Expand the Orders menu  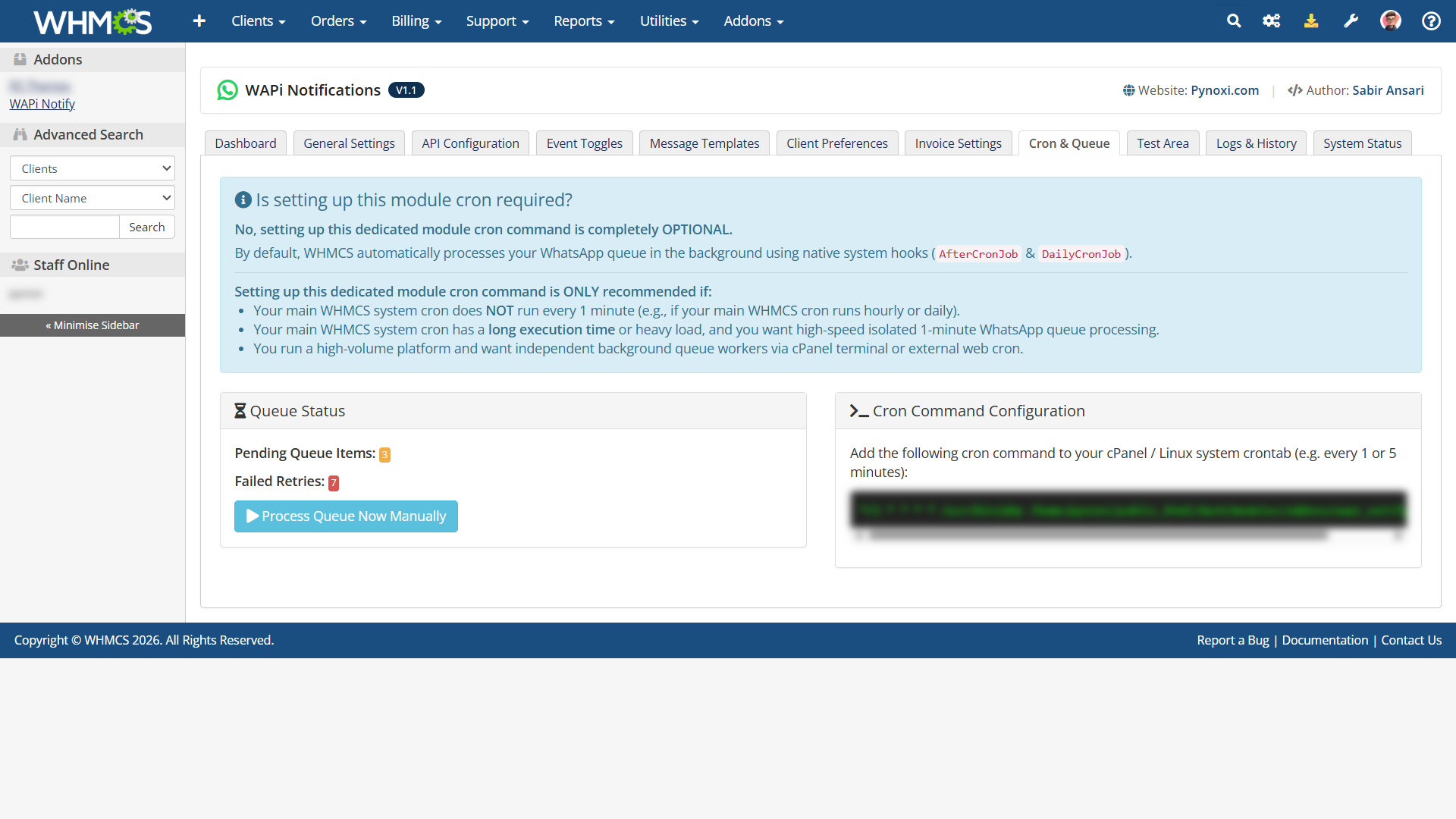339,21
